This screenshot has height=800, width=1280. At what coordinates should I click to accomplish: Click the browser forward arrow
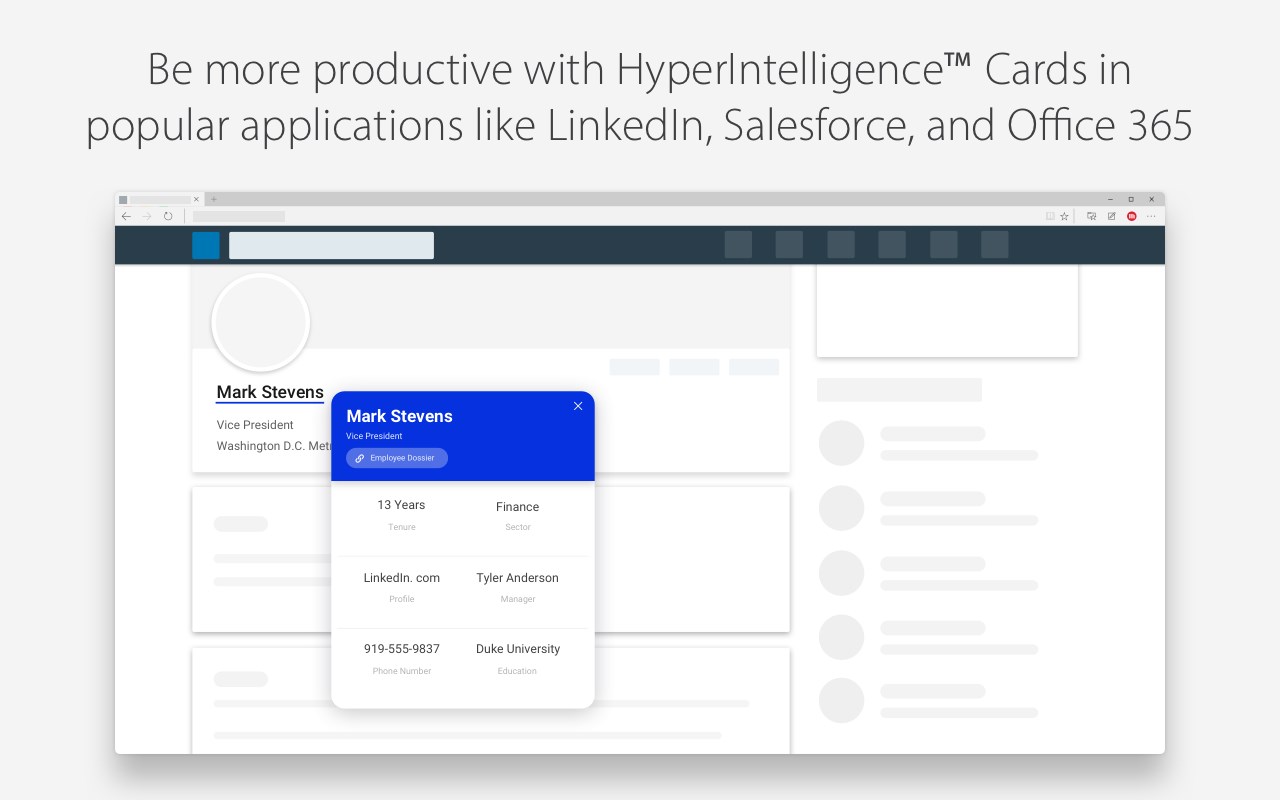point(147,216)
